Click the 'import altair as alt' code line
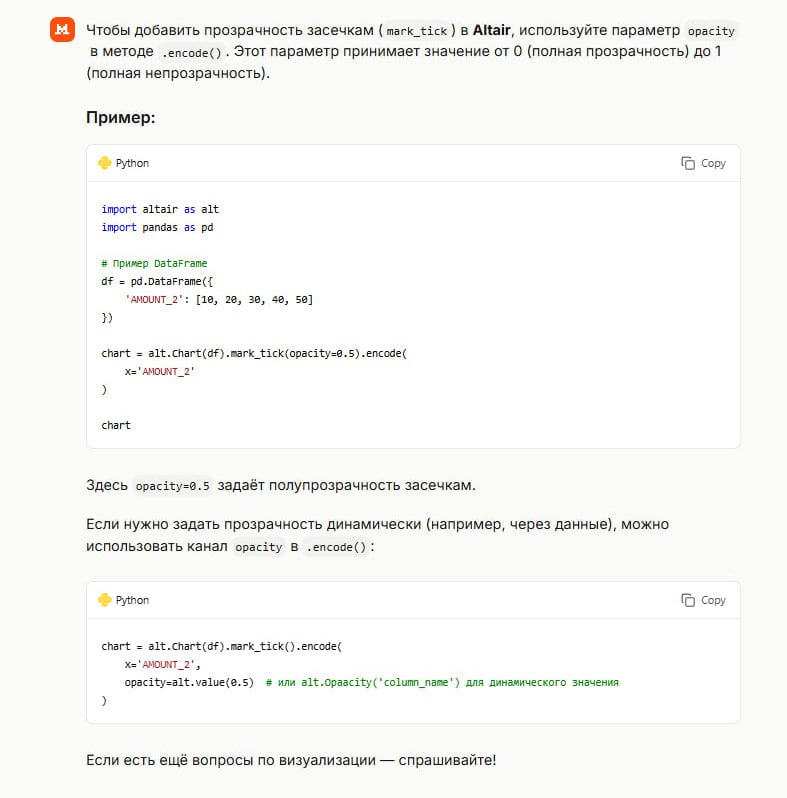The image size is (787, 798). [x=160, y=209]
